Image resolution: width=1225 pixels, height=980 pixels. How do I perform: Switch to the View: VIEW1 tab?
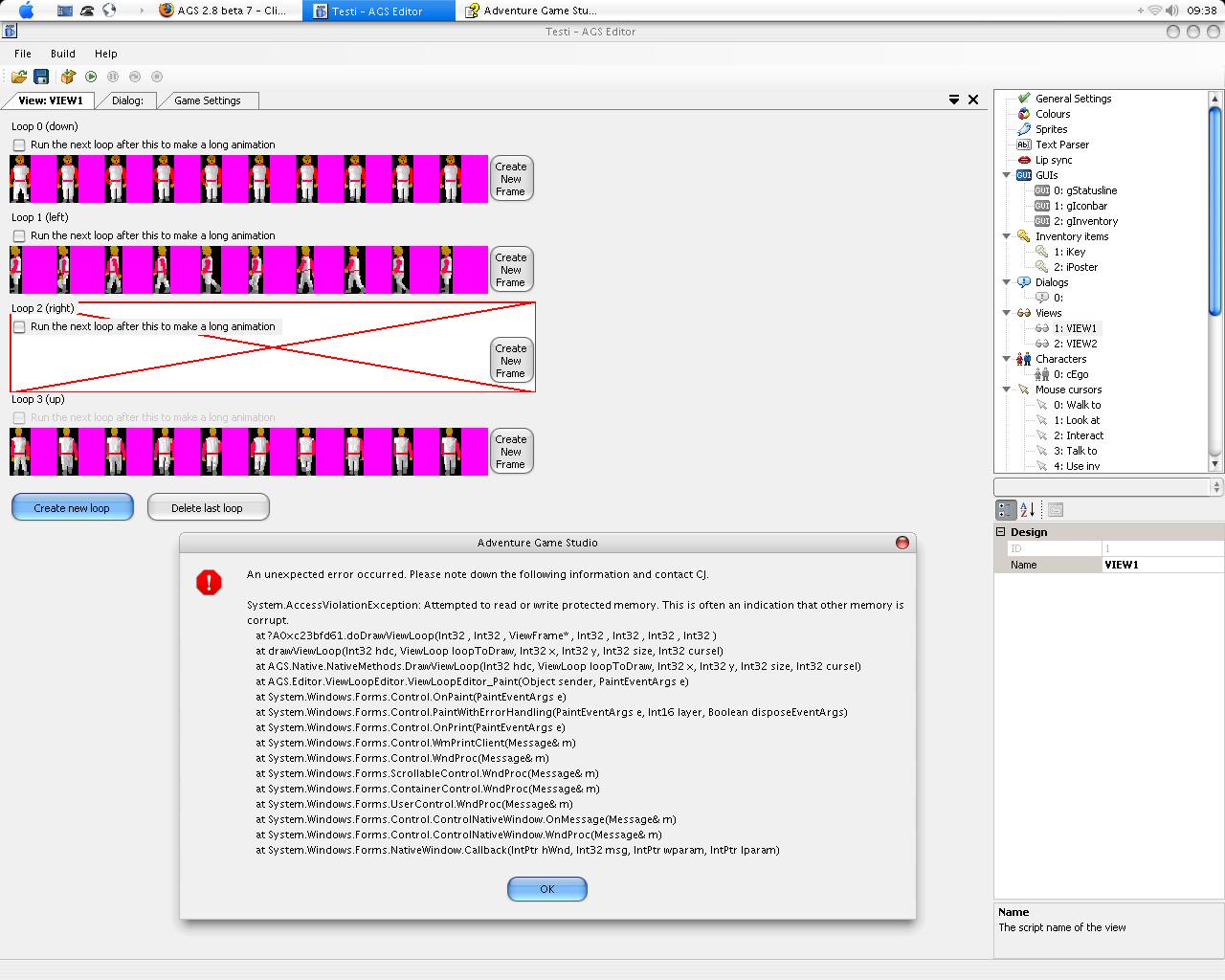51,100
